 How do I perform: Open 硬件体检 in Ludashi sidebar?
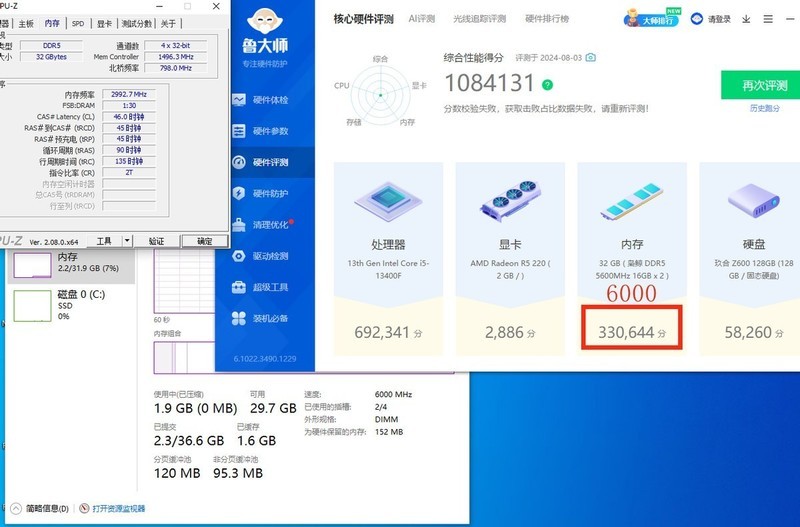pos(261,100)
